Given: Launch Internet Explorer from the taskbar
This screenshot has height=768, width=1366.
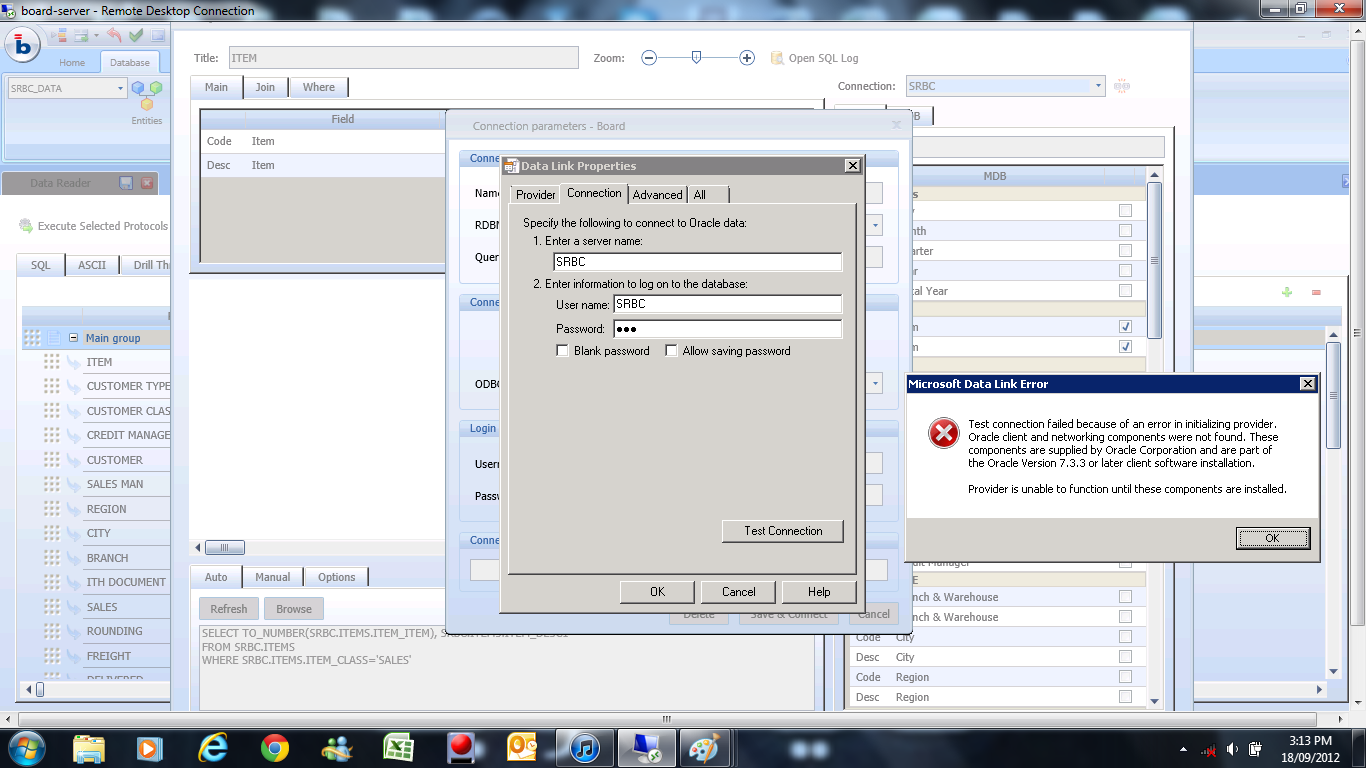Looking at the screenshot, I should pyautogui.click(x=213, y=747).
